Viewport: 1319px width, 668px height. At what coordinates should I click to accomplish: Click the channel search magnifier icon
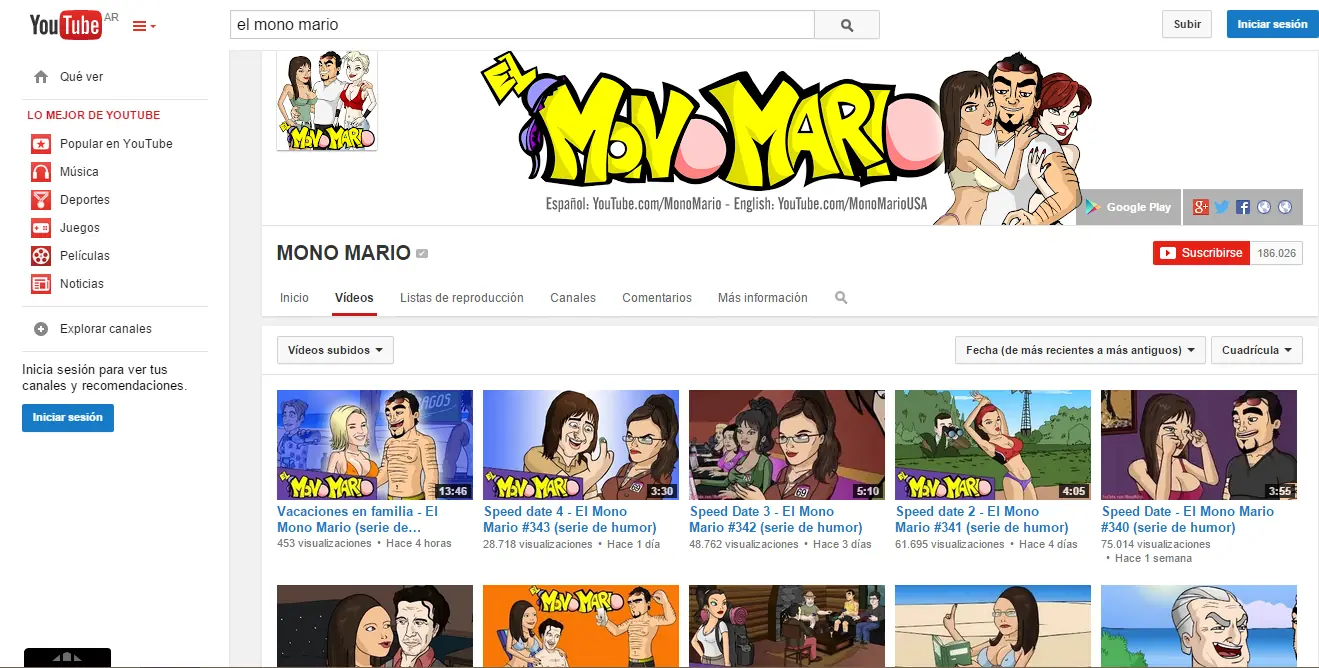click(x=841, y=298)
